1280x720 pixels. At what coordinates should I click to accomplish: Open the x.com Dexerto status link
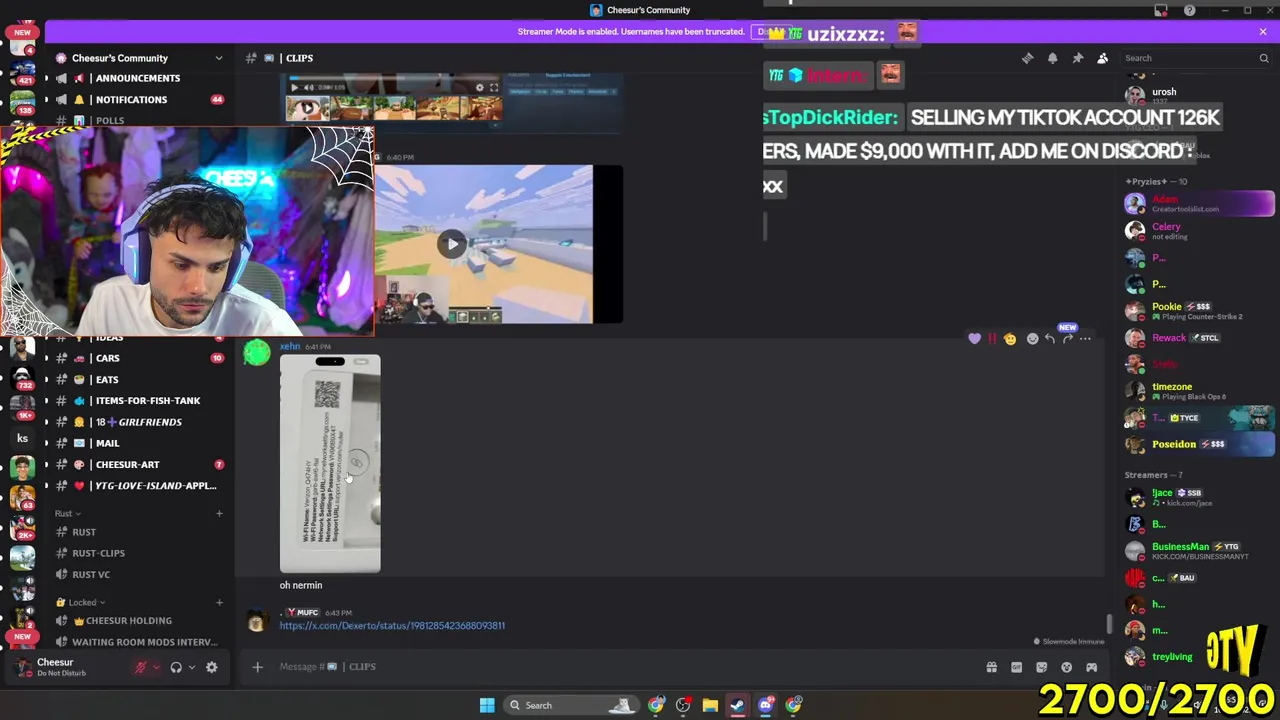tap(392, 625)
